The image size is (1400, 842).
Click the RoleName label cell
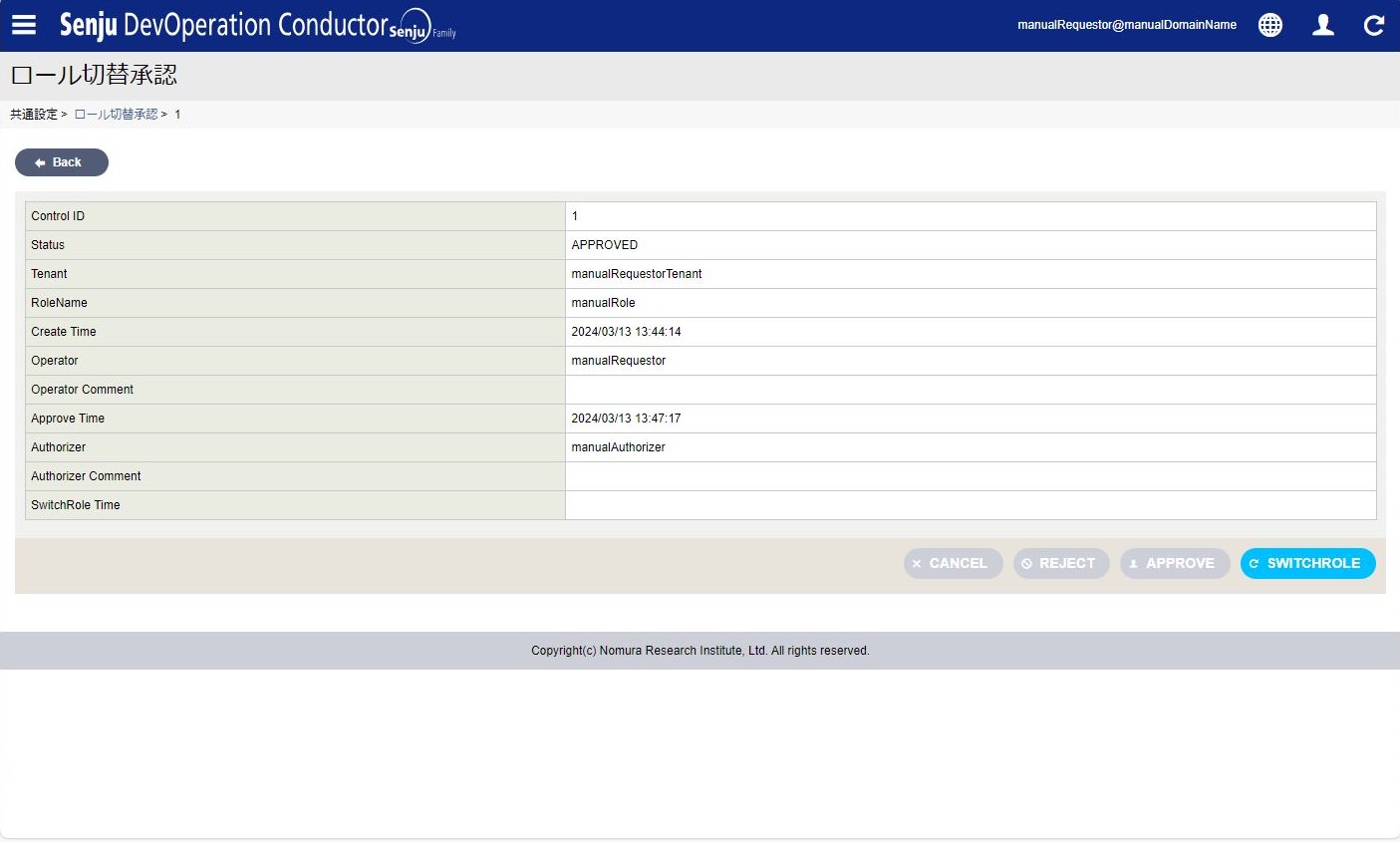pos(295,303)
